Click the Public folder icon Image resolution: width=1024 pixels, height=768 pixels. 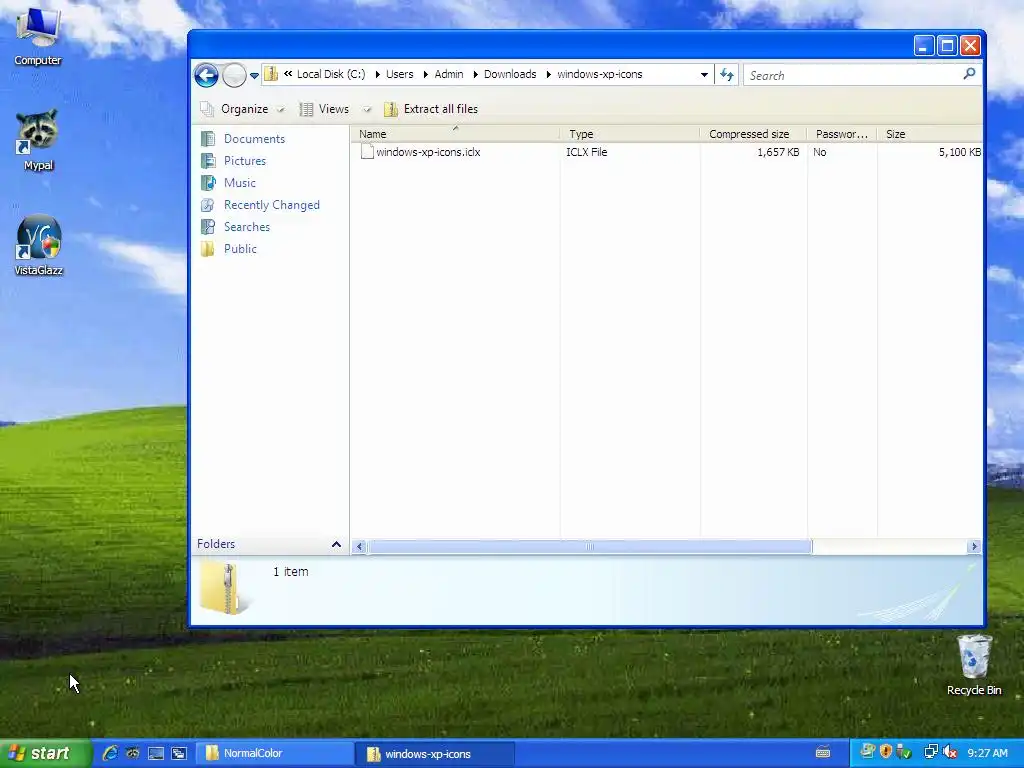click(208, 249)
